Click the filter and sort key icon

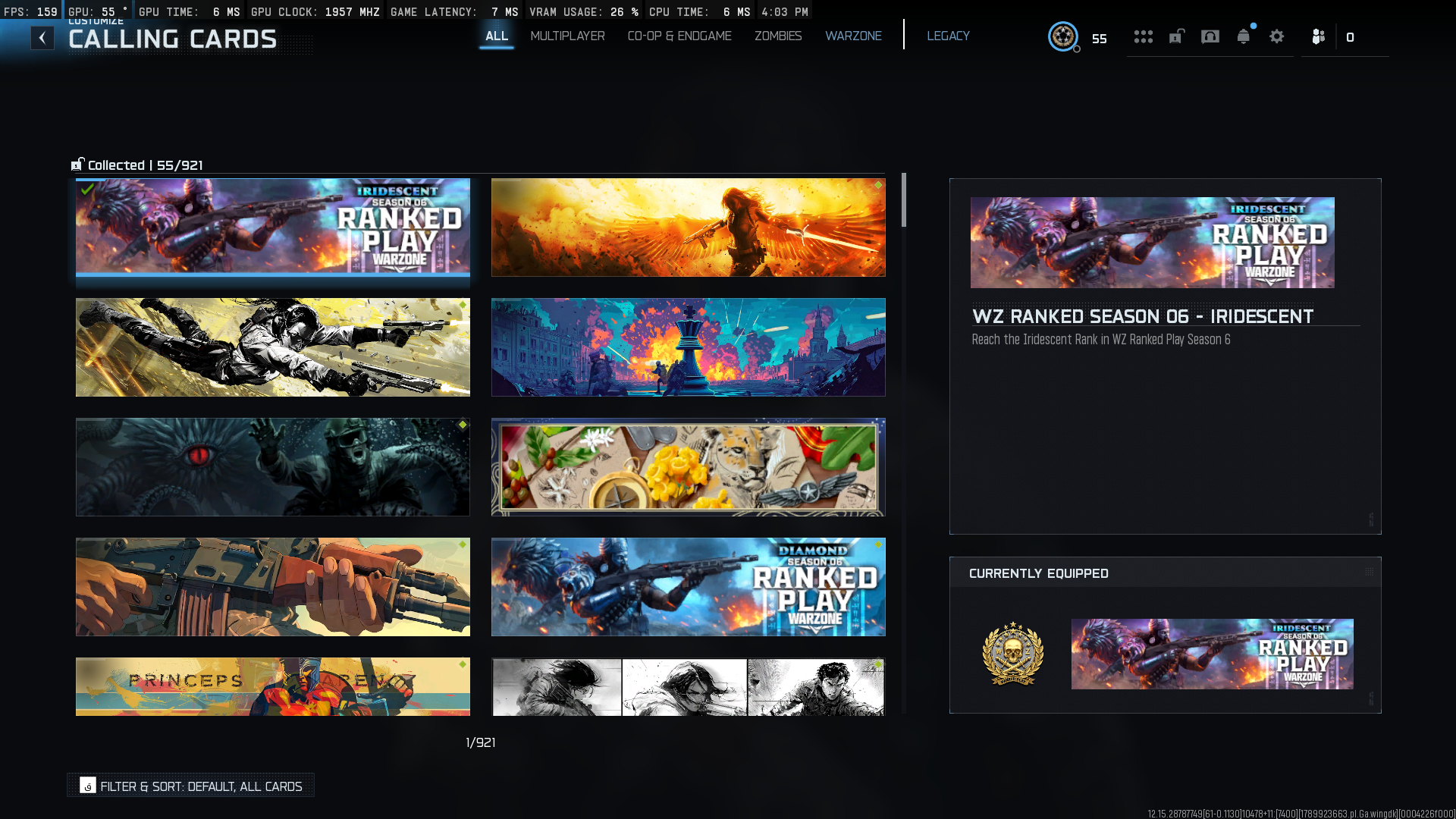tap(88, 786)
